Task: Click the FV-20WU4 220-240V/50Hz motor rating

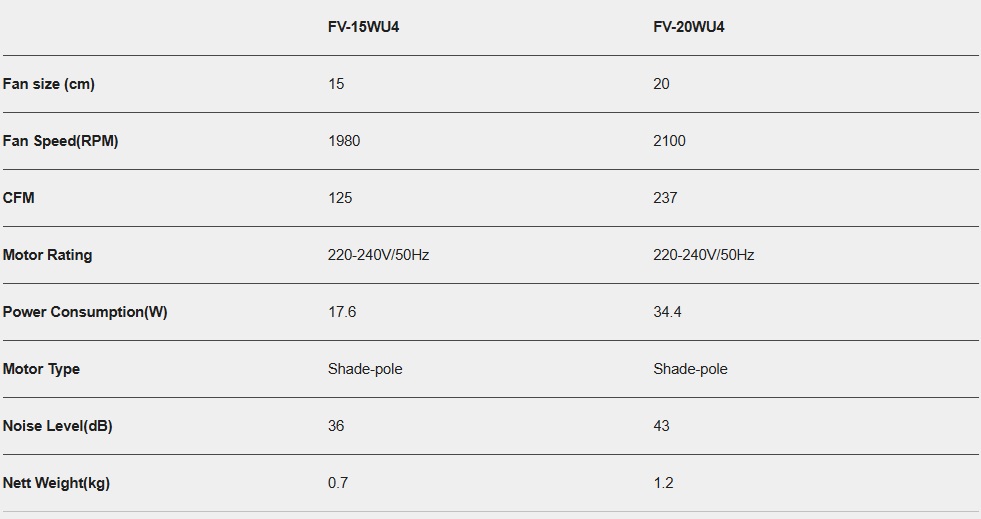Action: tap(704, 255)
